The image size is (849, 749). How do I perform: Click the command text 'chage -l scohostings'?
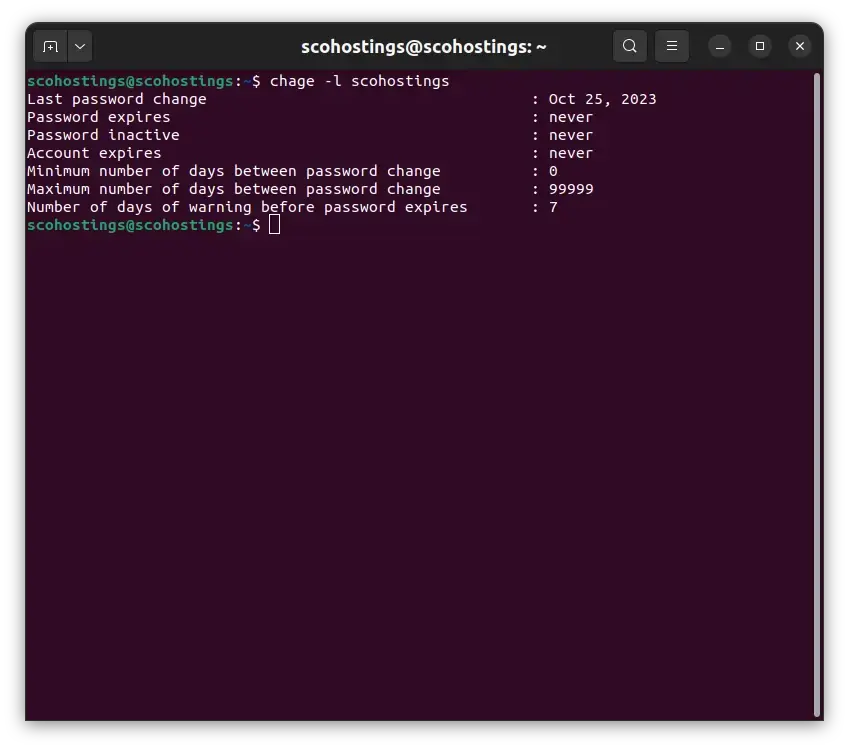click(x=360, y=81)
